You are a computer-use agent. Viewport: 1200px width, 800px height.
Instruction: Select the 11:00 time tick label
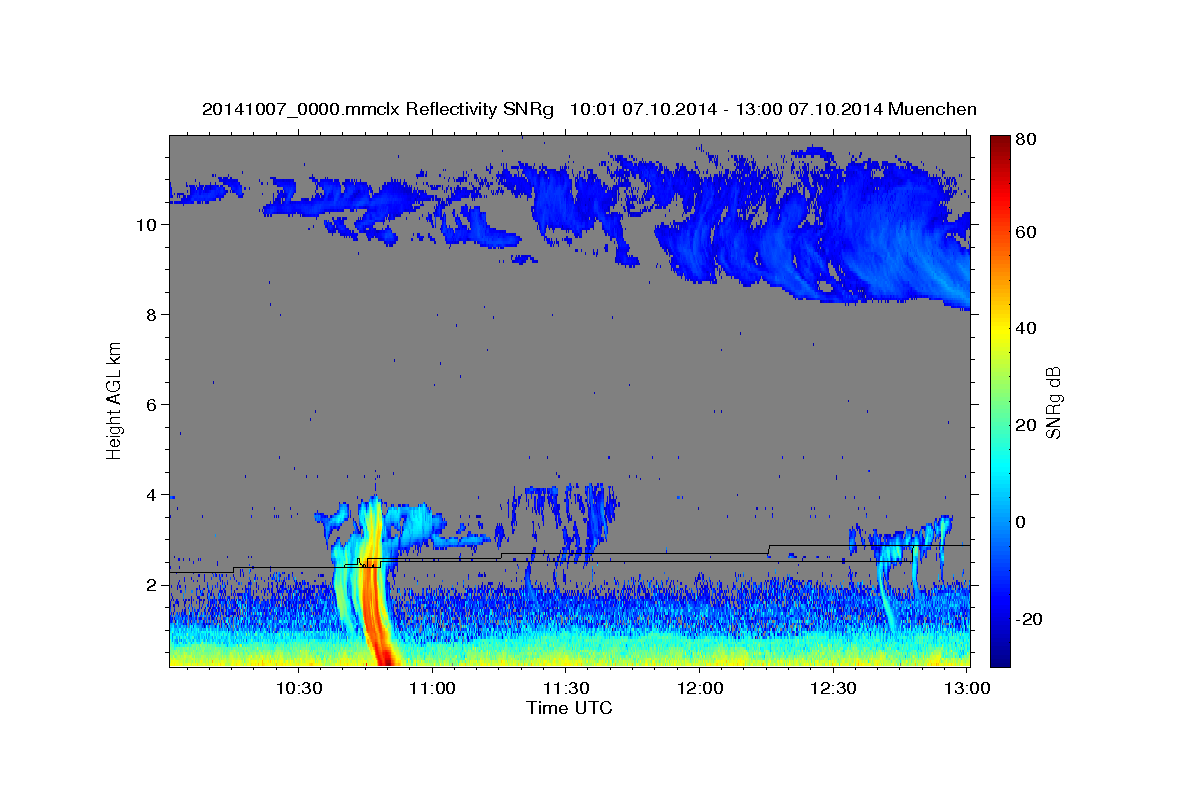coord(432,689)
